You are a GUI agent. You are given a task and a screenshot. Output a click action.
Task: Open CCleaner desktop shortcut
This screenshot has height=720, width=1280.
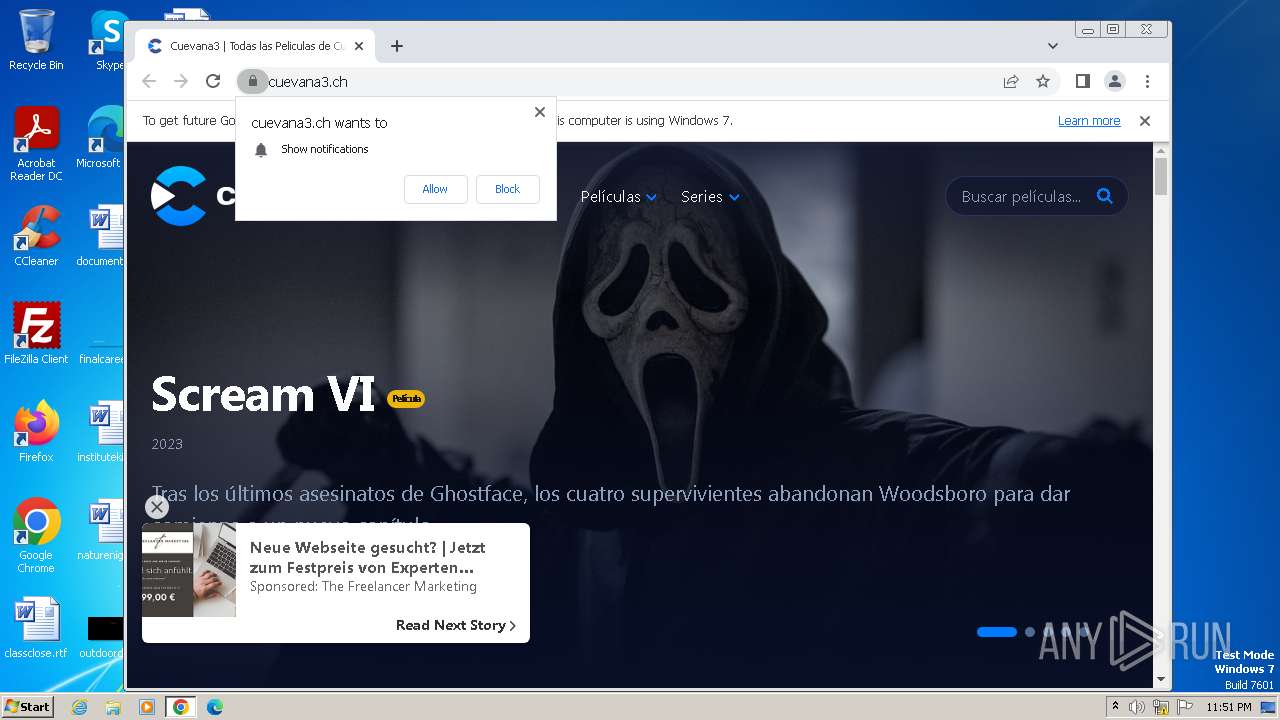pos(36,236)
